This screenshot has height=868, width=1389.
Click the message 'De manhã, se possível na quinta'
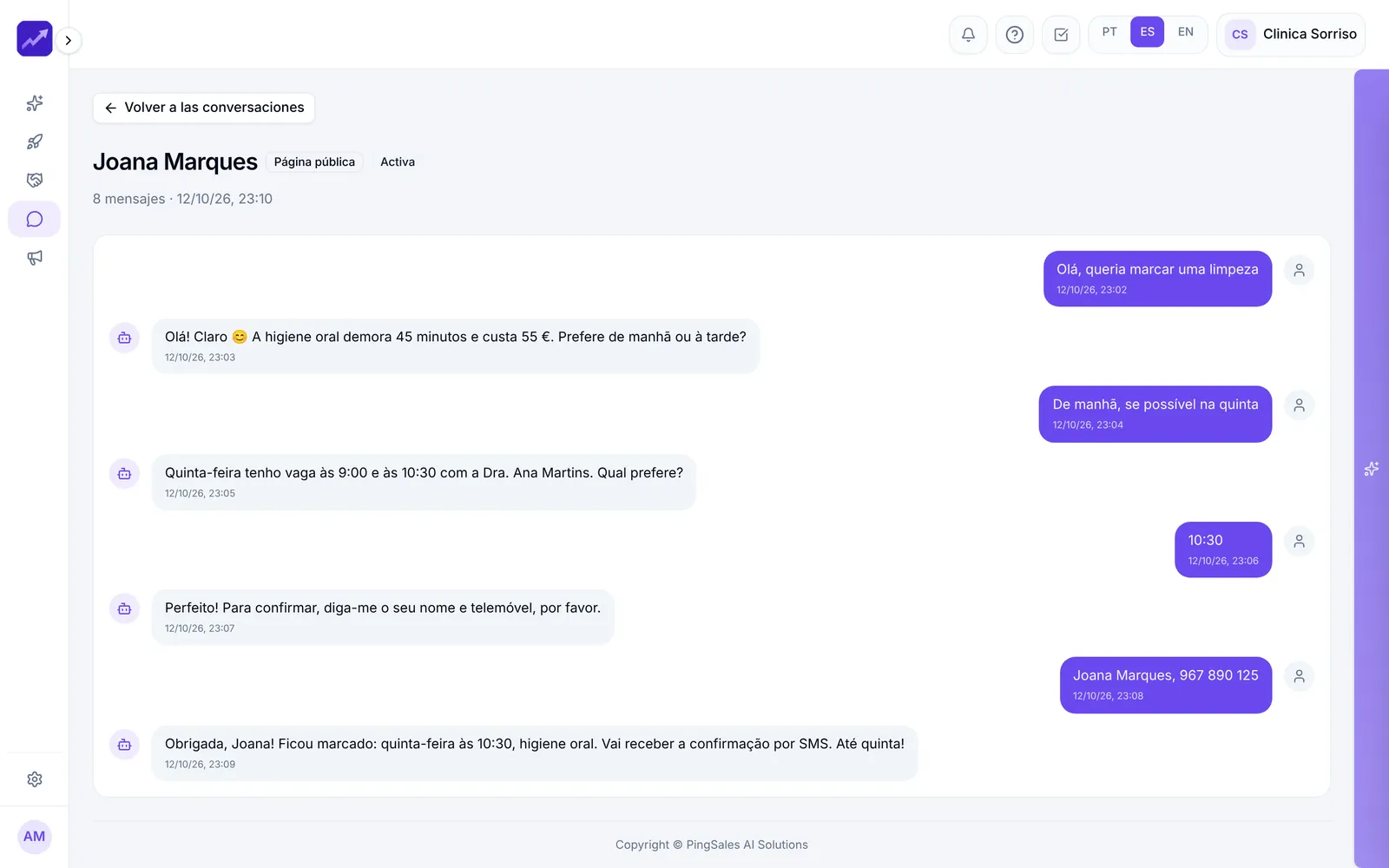[x=1155, y=414]
